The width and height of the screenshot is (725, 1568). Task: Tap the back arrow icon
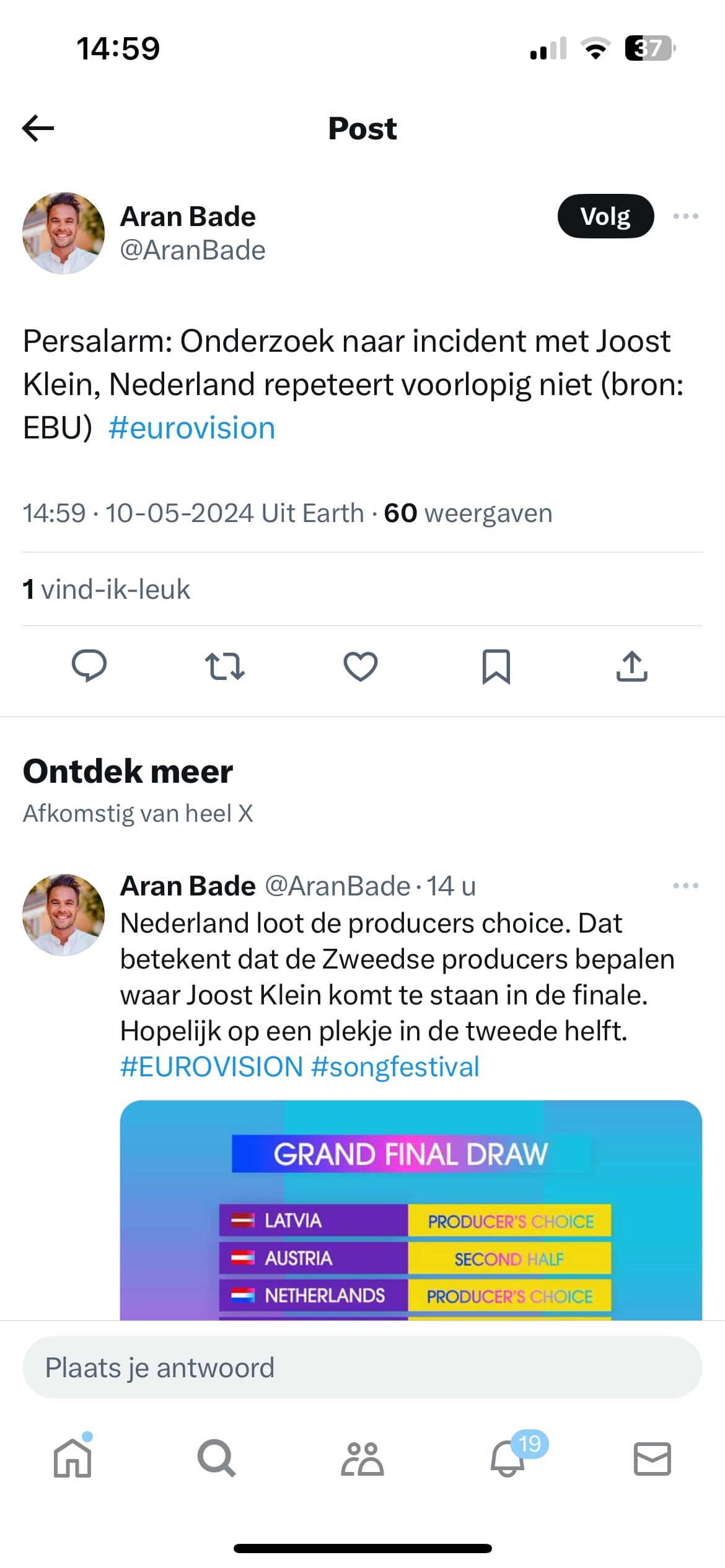[x=38, y=128]
